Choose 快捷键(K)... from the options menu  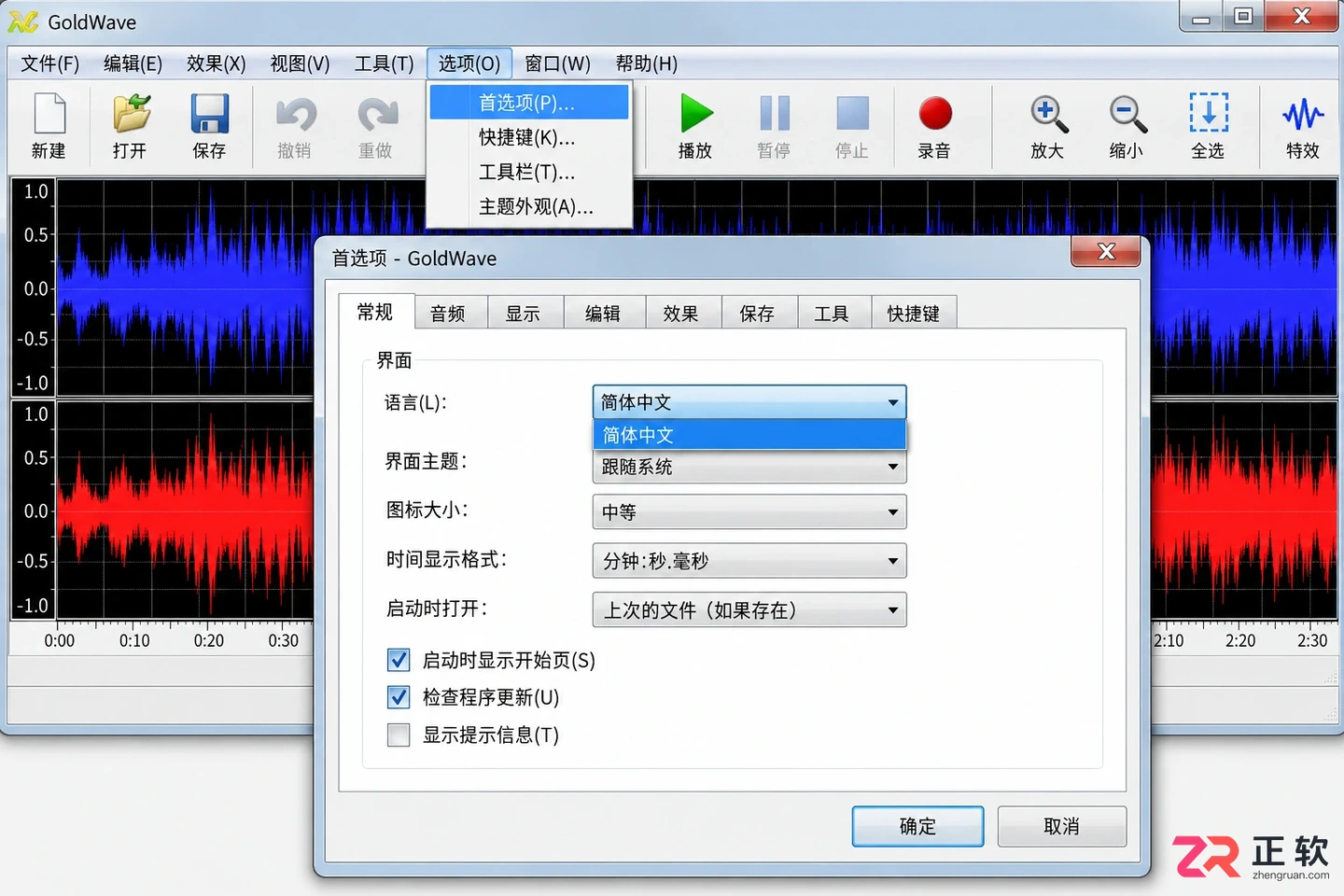pyautogui.click(x=529, y=138)
